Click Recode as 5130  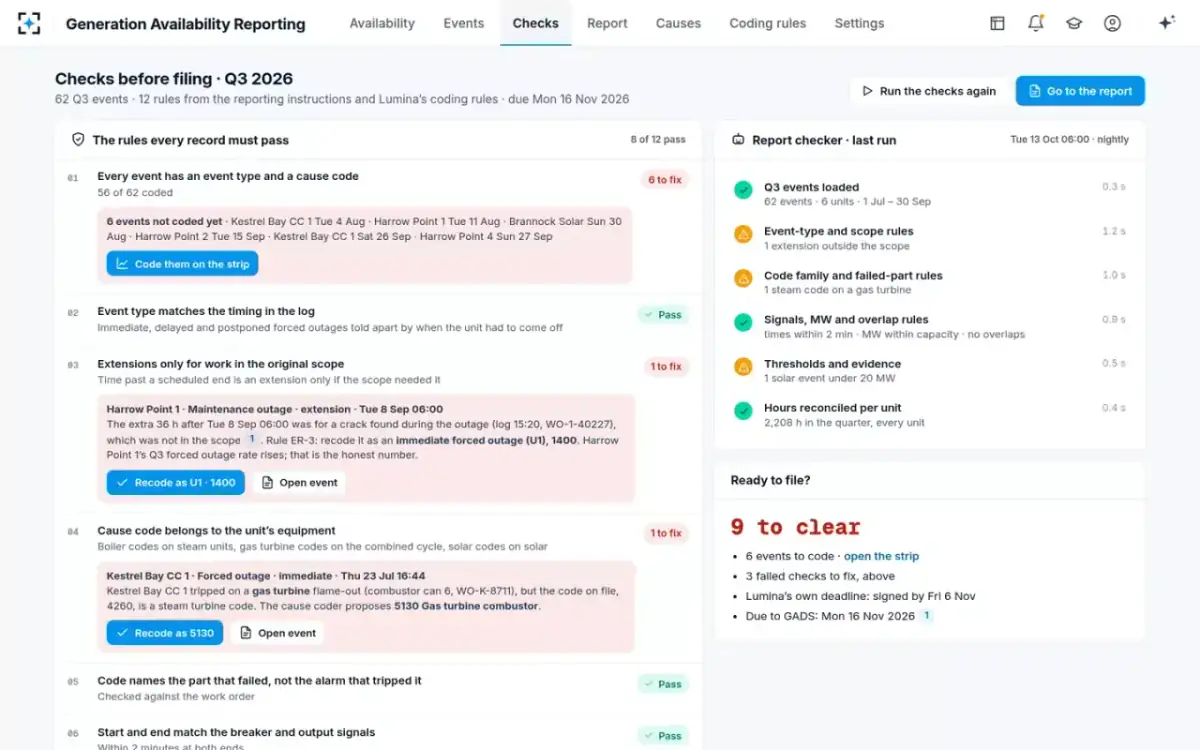pyautogui.click(x=165, y=633)
